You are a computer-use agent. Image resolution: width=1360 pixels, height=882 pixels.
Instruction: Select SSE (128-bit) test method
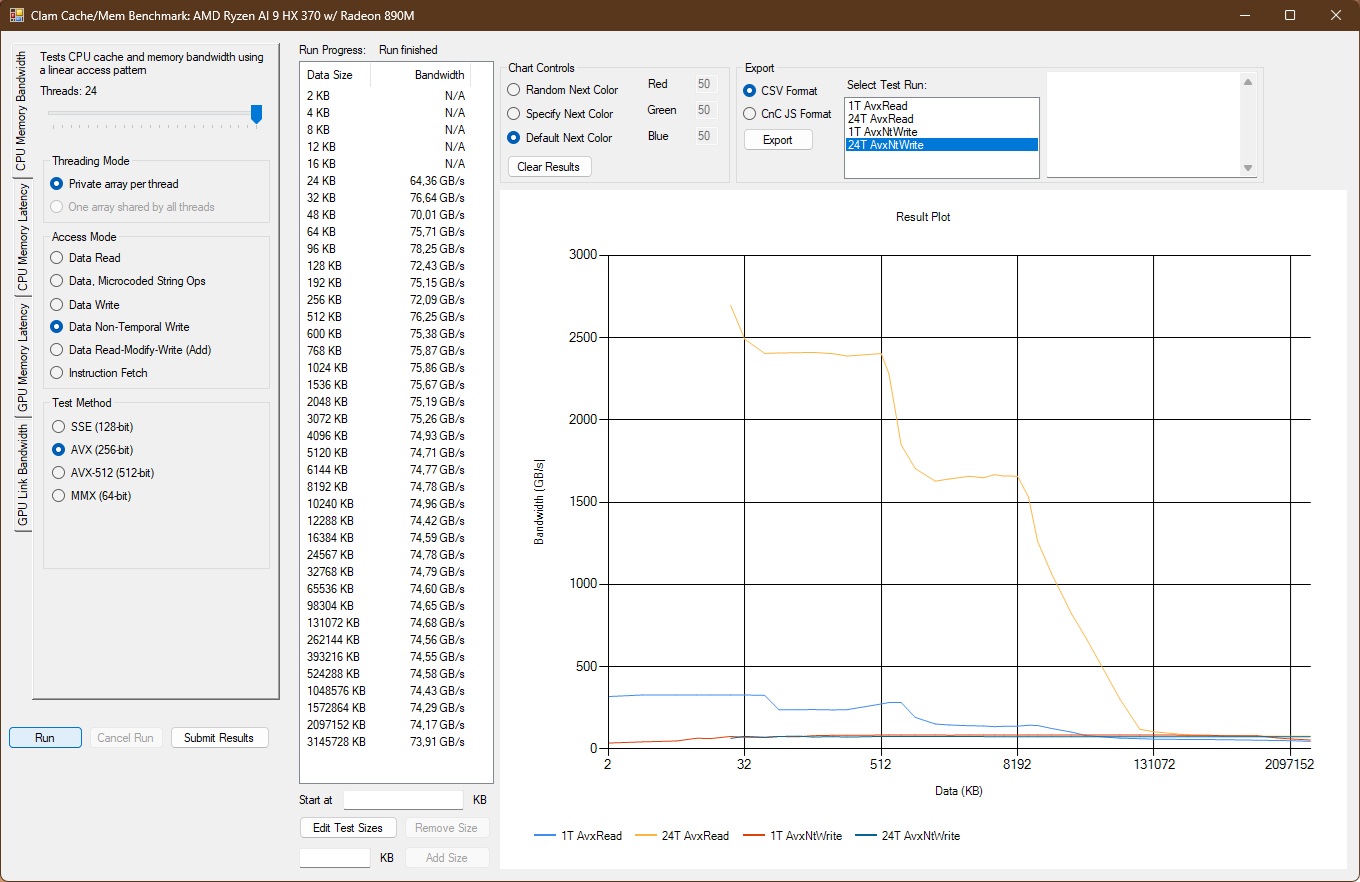[57, 427]
